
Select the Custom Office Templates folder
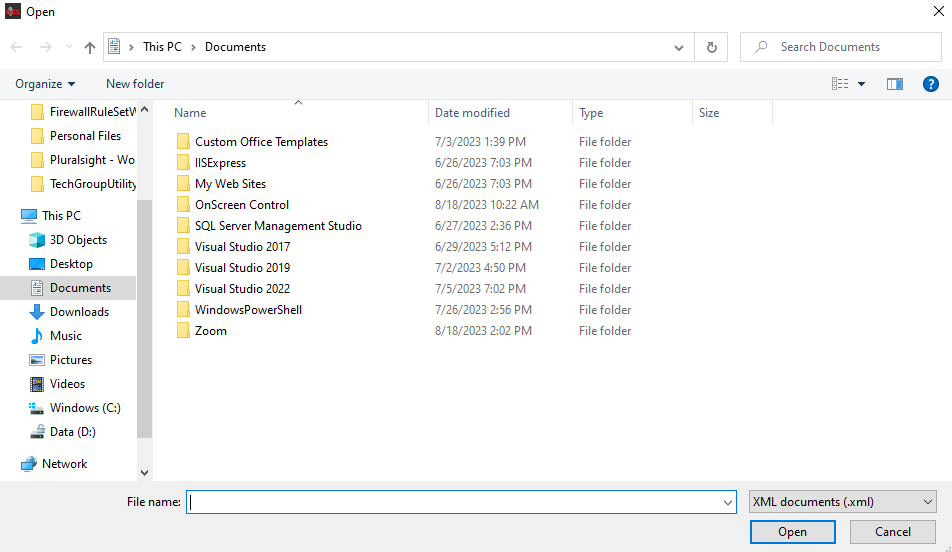(x=261, y=141)
